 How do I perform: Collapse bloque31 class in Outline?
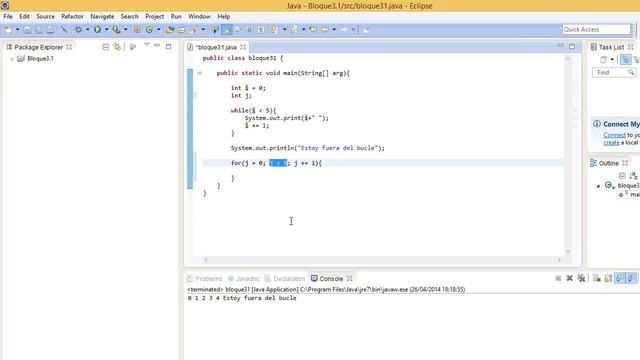click(598, 186)
